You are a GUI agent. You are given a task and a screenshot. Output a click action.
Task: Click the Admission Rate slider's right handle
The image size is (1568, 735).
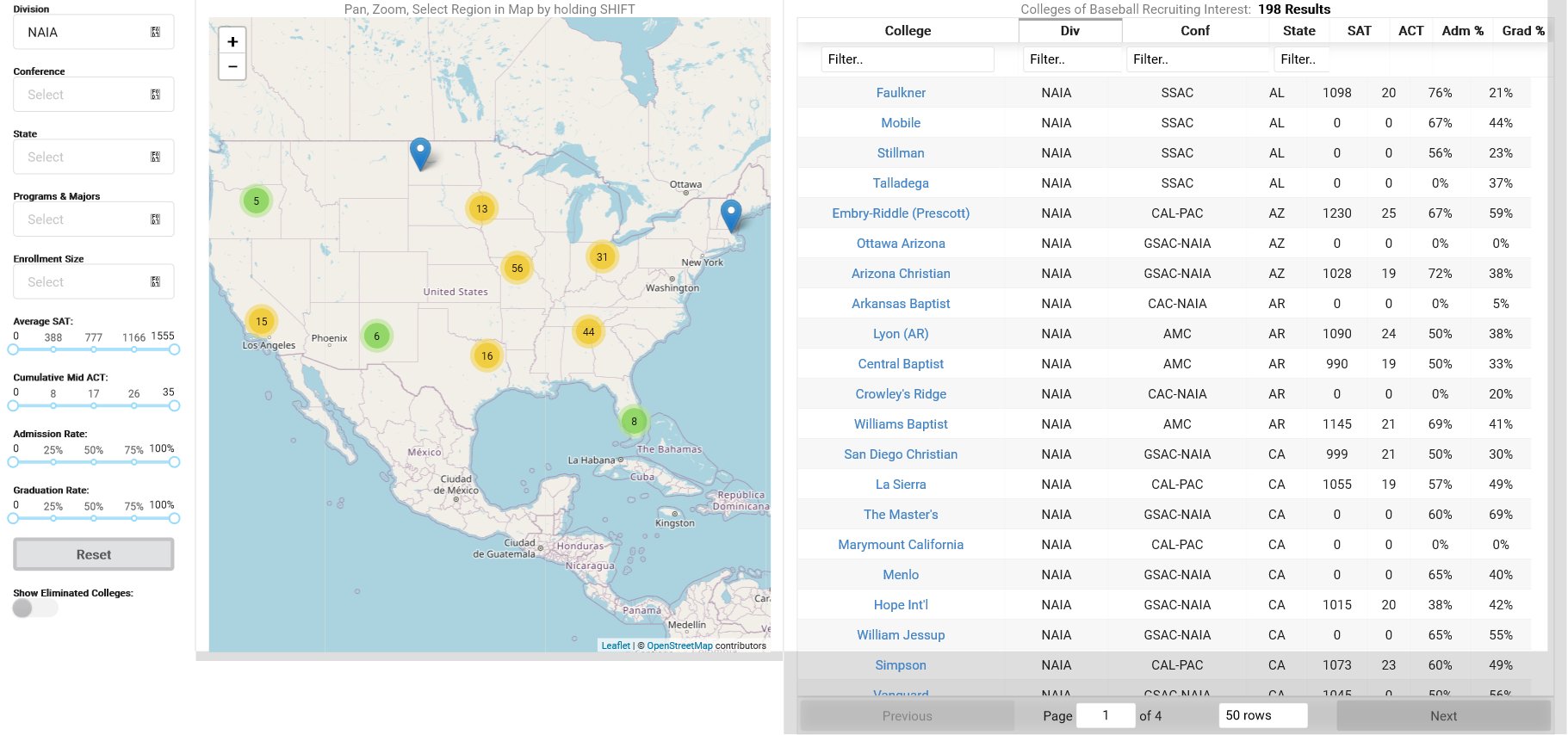point(175,462)
